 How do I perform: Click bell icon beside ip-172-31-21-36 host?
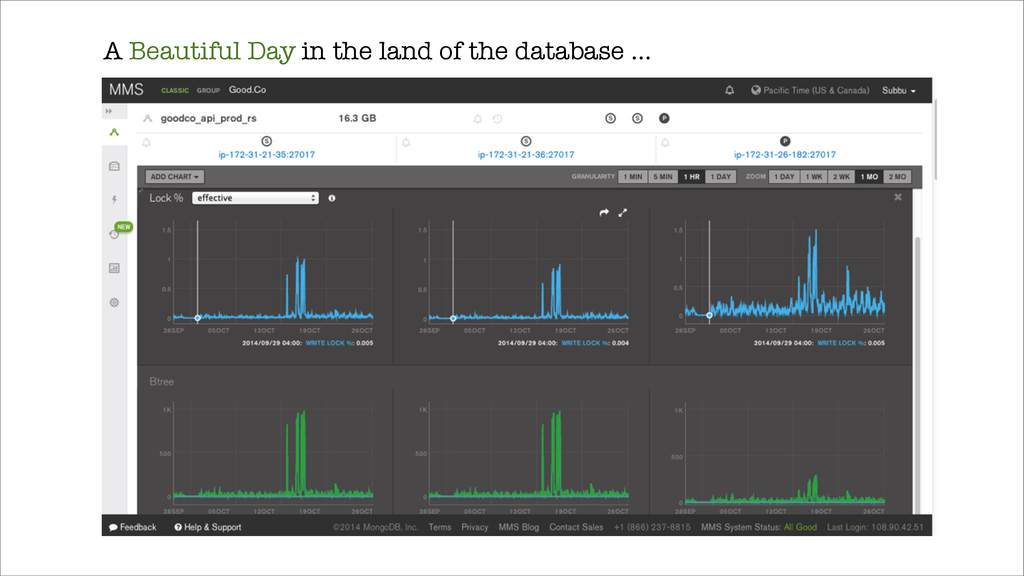[406, 142]
